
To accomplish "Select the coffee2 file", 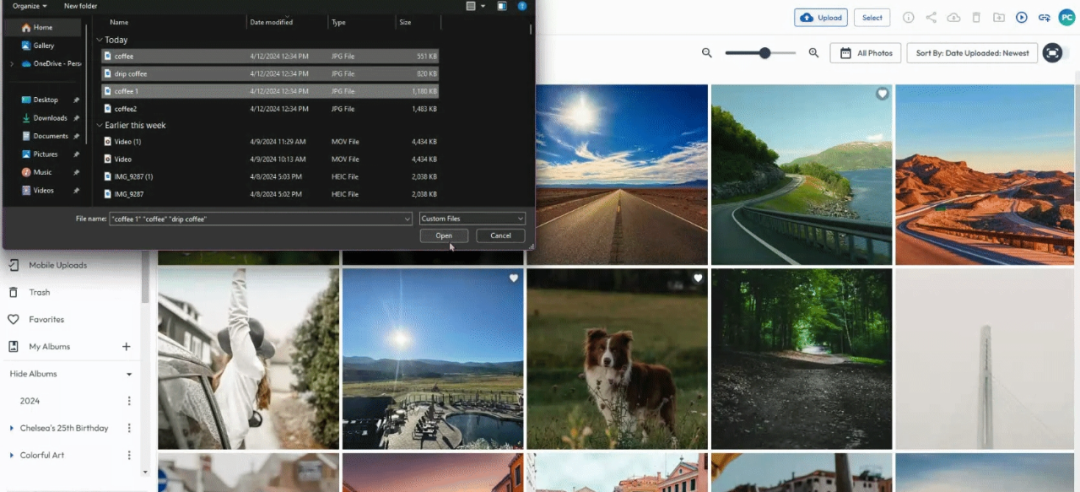I will pyautogui.click(x=270, y=109).
